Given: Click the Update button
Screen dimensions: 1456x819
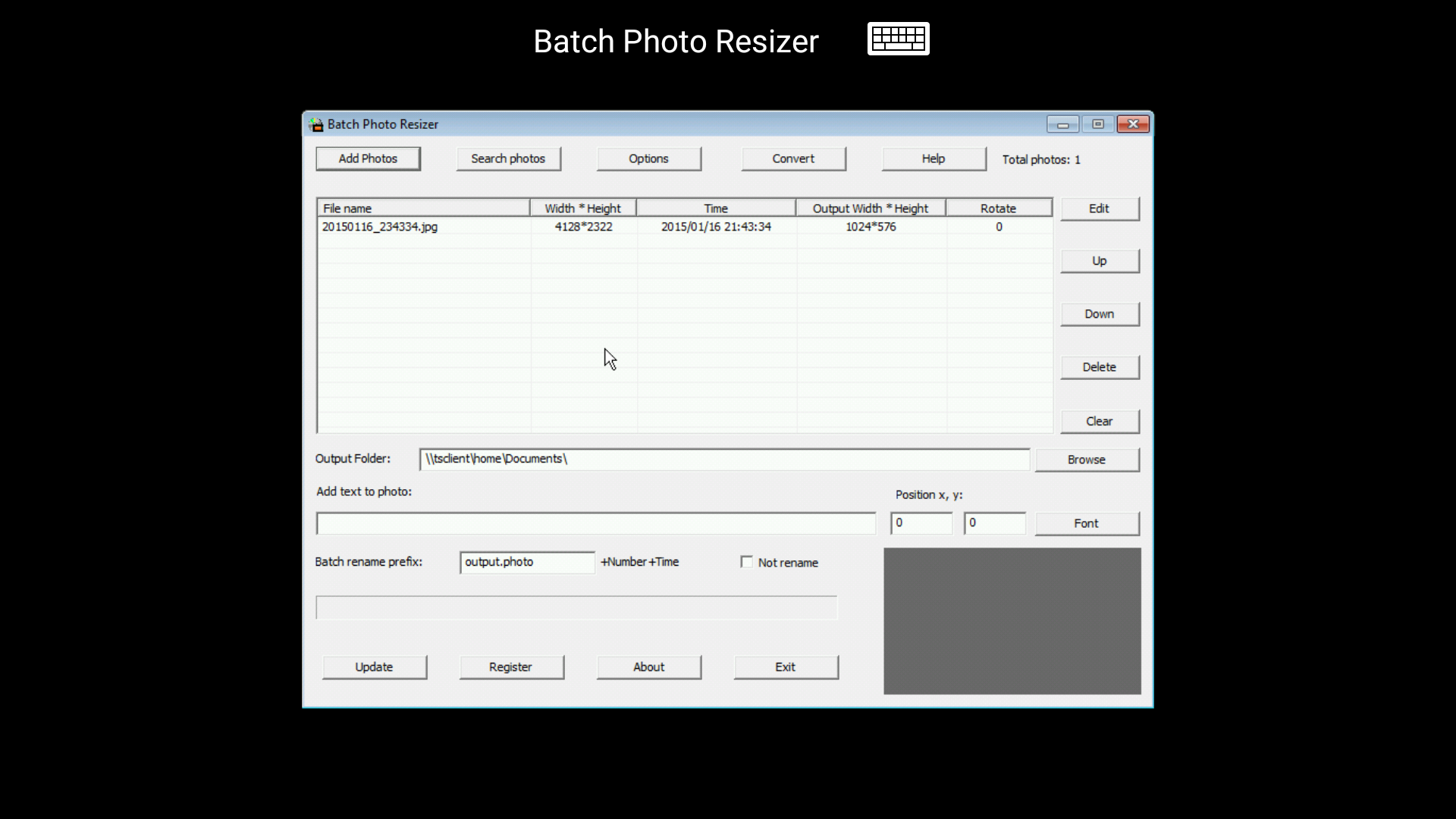Looking at the screenshot, I should [x=375, y=667].
